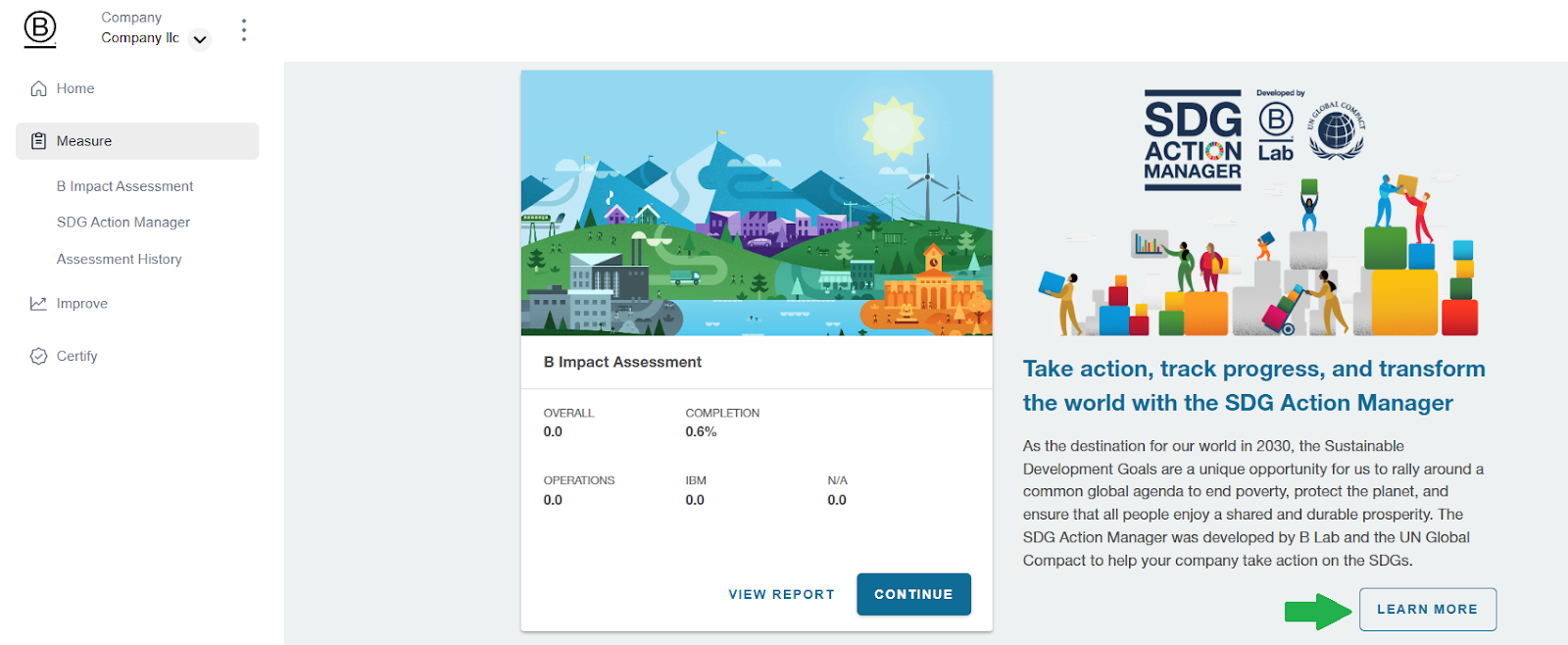
Task: Click the UN Global Compact emblem
Action: [1336, 129]
